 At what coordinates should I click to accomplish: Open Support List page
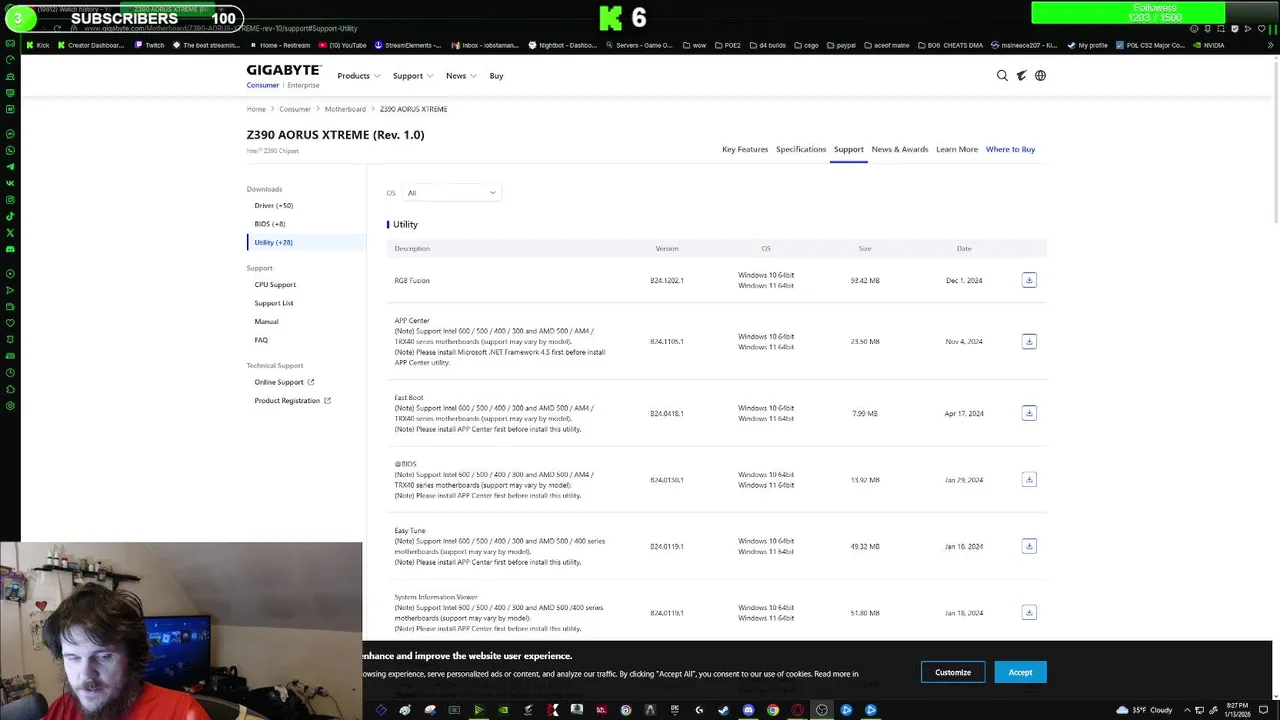(x=273, y=303)
